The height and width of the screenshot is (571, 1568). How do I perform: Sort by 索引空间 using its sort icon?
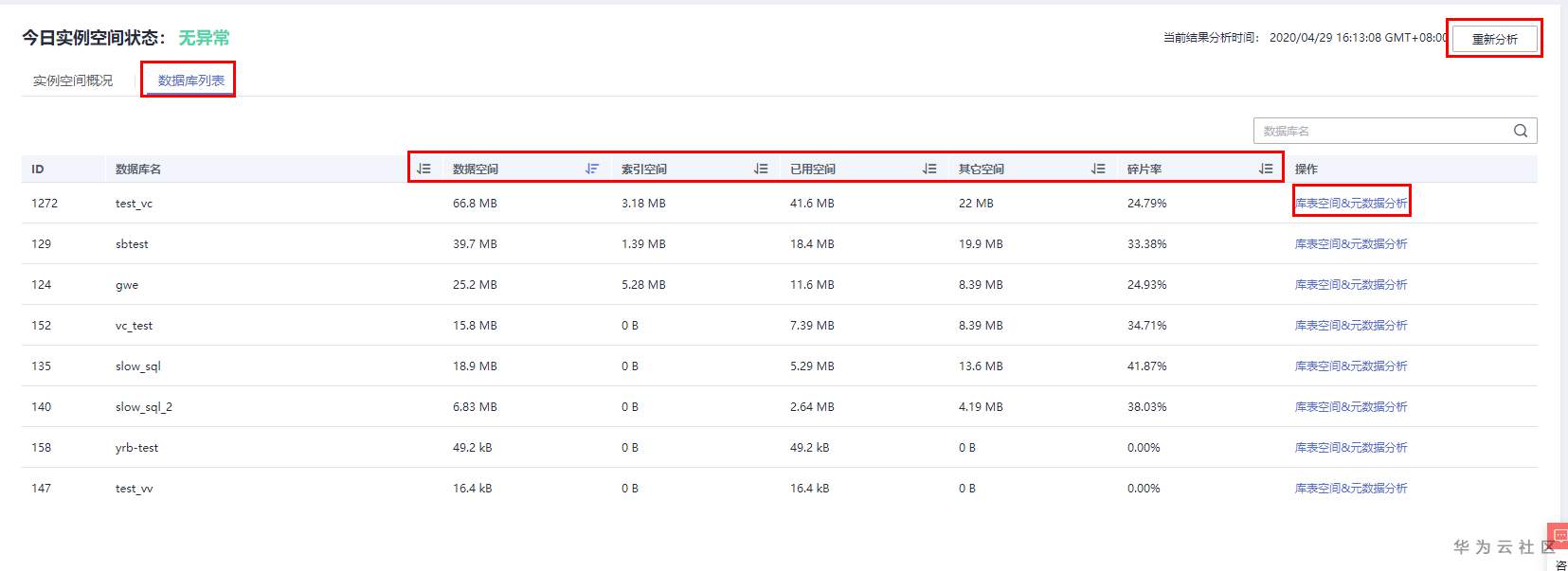tap(761, 169)
